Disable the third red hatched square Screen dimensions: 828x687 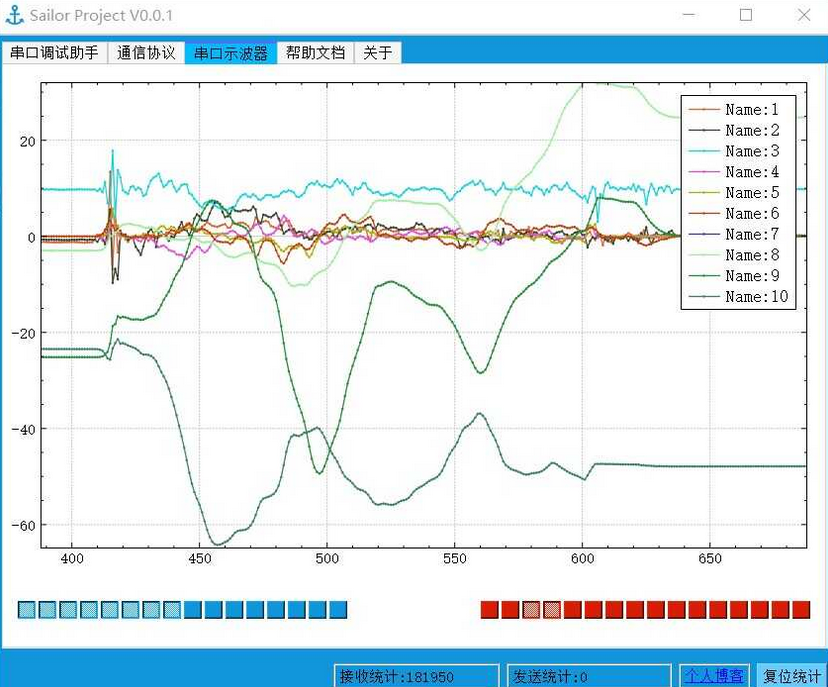[531, 610]
